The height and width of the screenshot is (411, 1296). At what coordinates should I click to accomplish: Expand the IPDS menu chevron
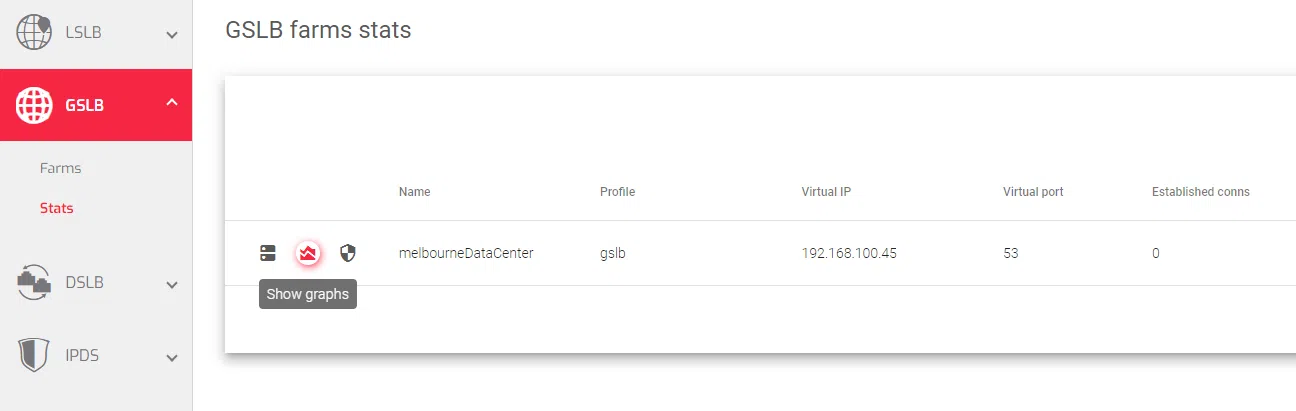(172, 357)
